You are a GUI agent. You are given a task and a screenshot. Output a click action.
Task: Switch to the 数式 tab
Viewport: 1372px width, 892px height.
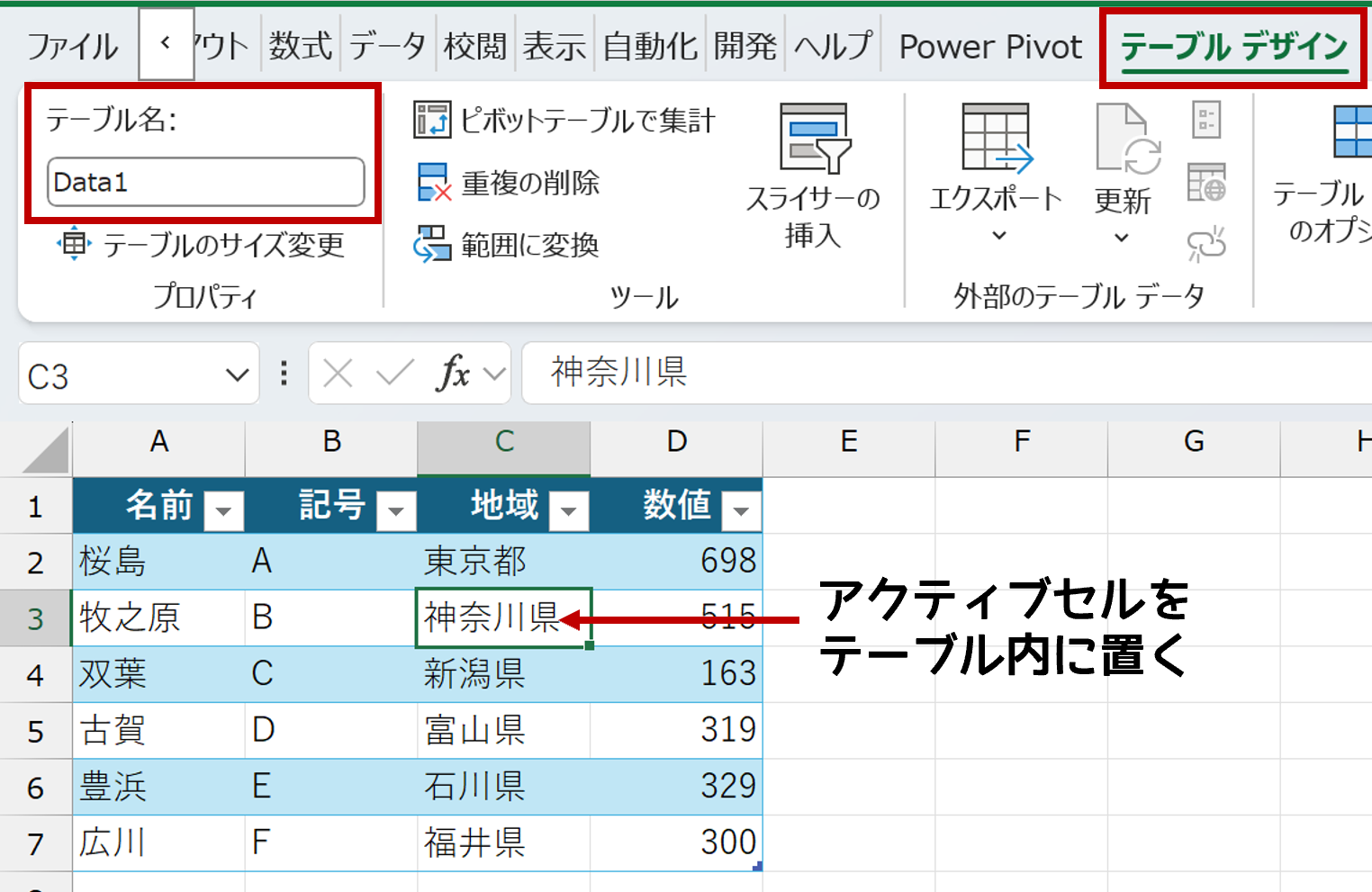[301, 45]
